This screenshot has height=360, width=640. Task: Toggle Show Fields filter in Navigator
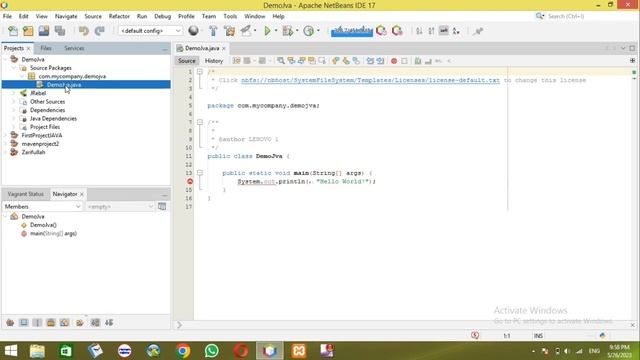[x=24, y=322]
